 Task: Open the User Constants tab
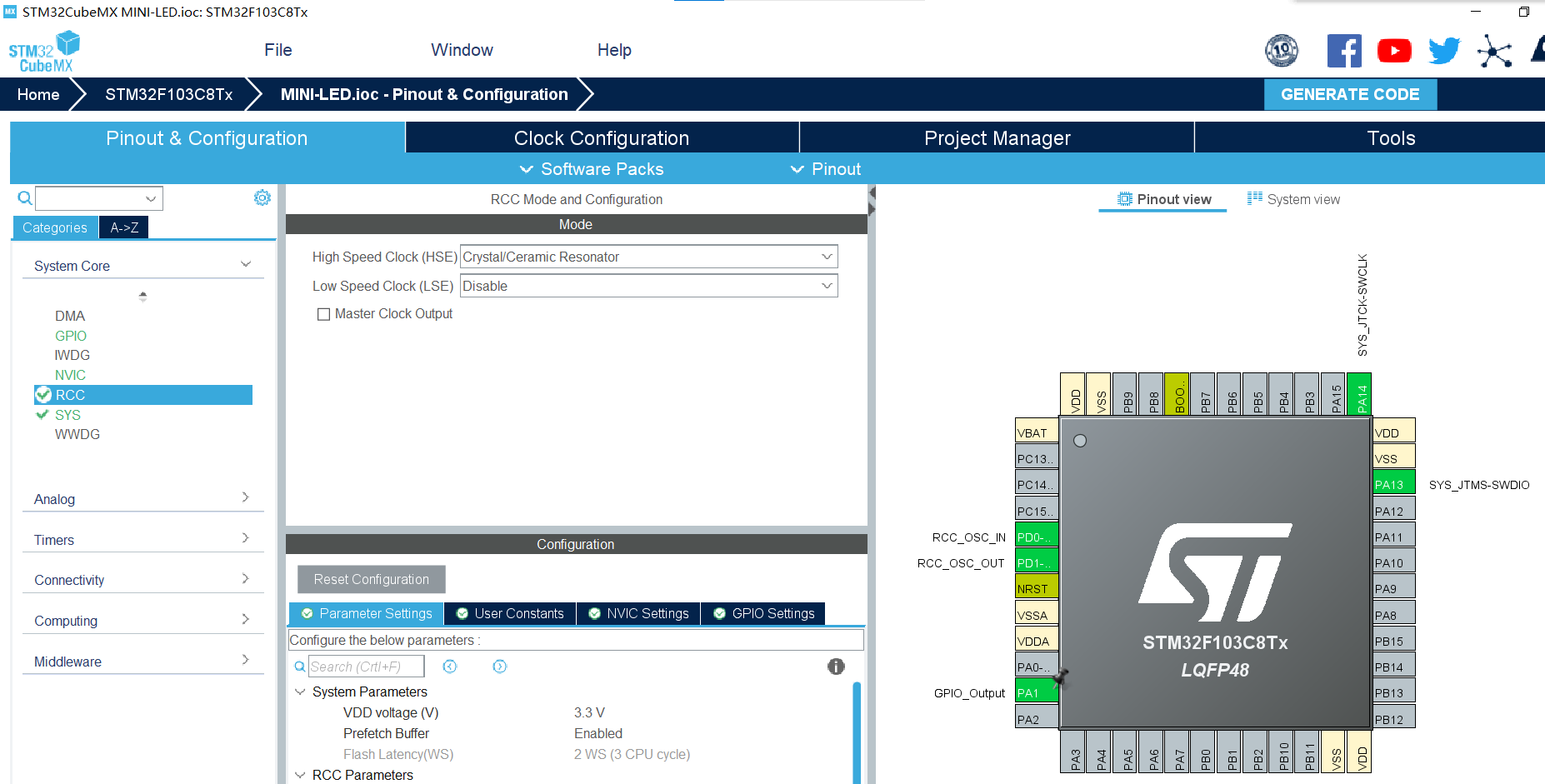pos(510,613)
